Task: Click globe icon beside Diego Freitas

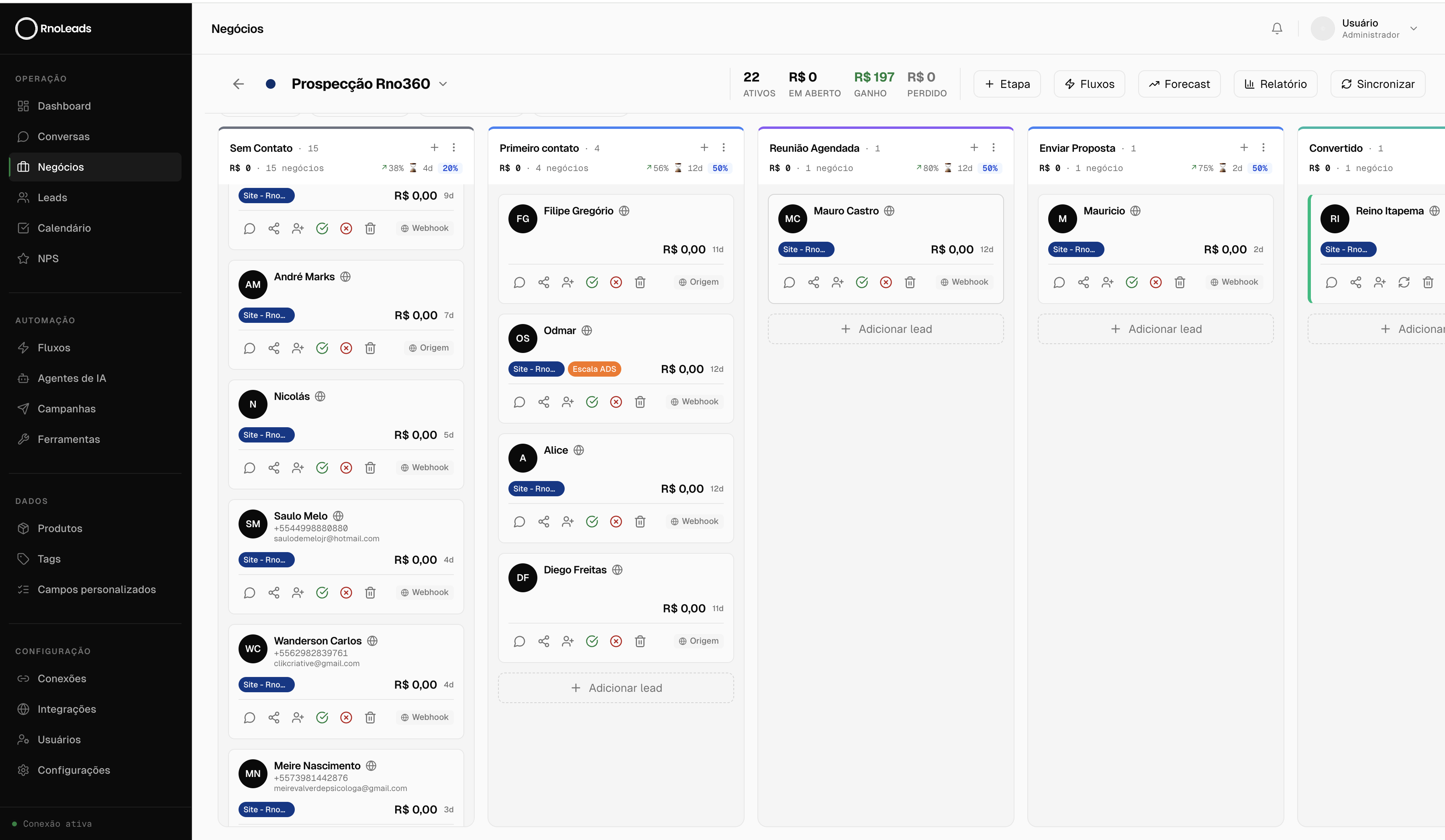Action: coord(618,570)
